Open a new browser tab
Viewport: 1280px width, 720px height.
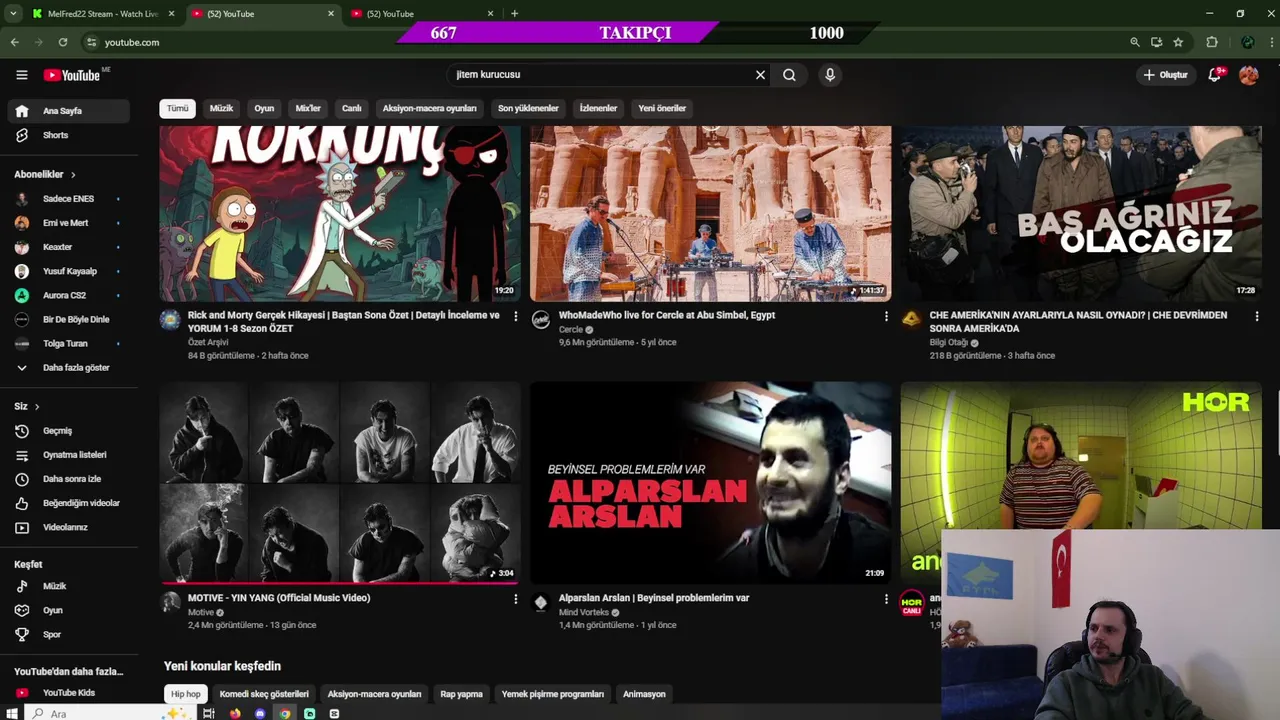pyautogui.click(x=514, y=14)
